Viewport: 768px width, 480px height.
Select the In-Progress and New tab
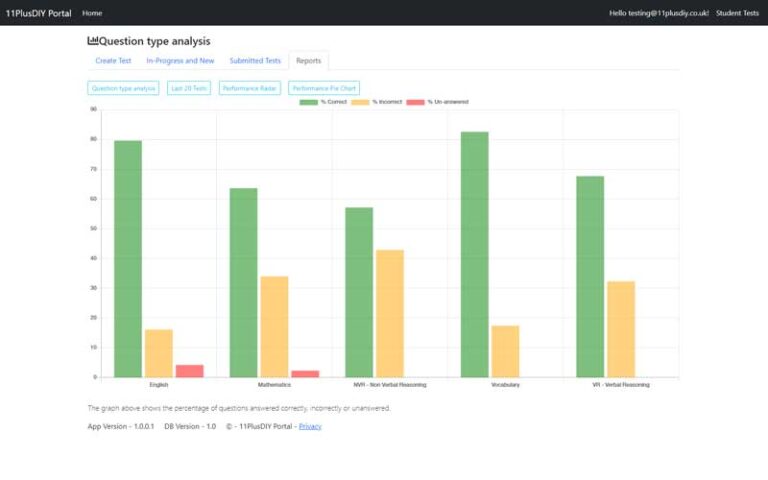coord(180,61)
